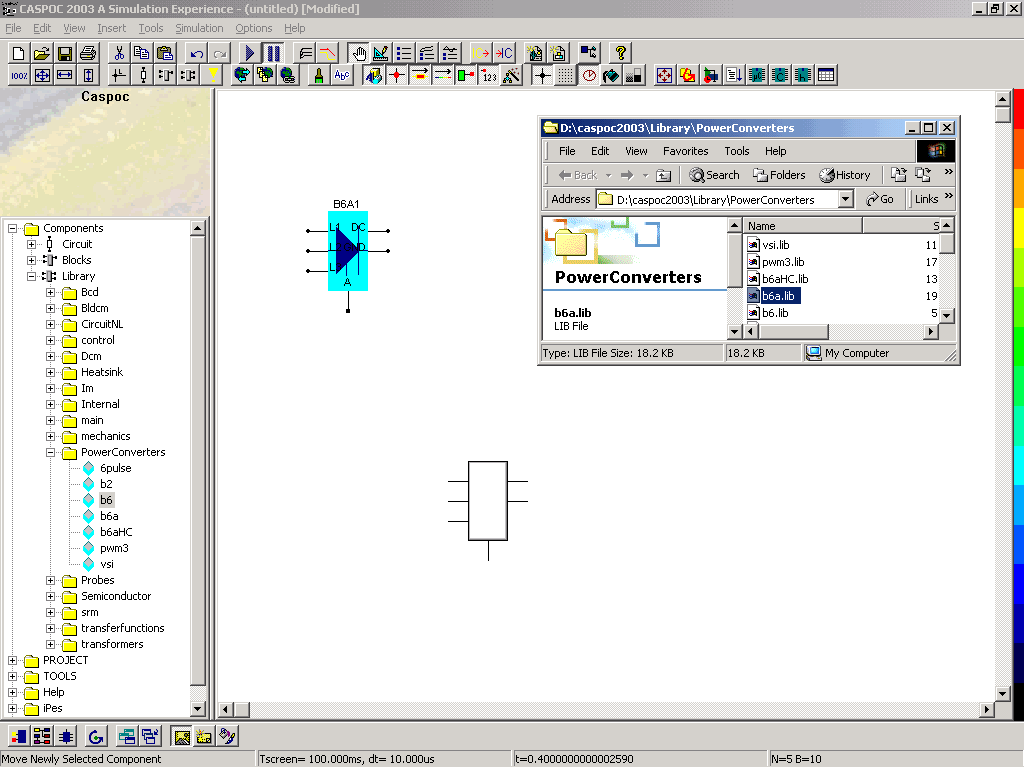Click the Copy toolbar icon
This screenshot has height=768, width=1024.
pos(142,53)
